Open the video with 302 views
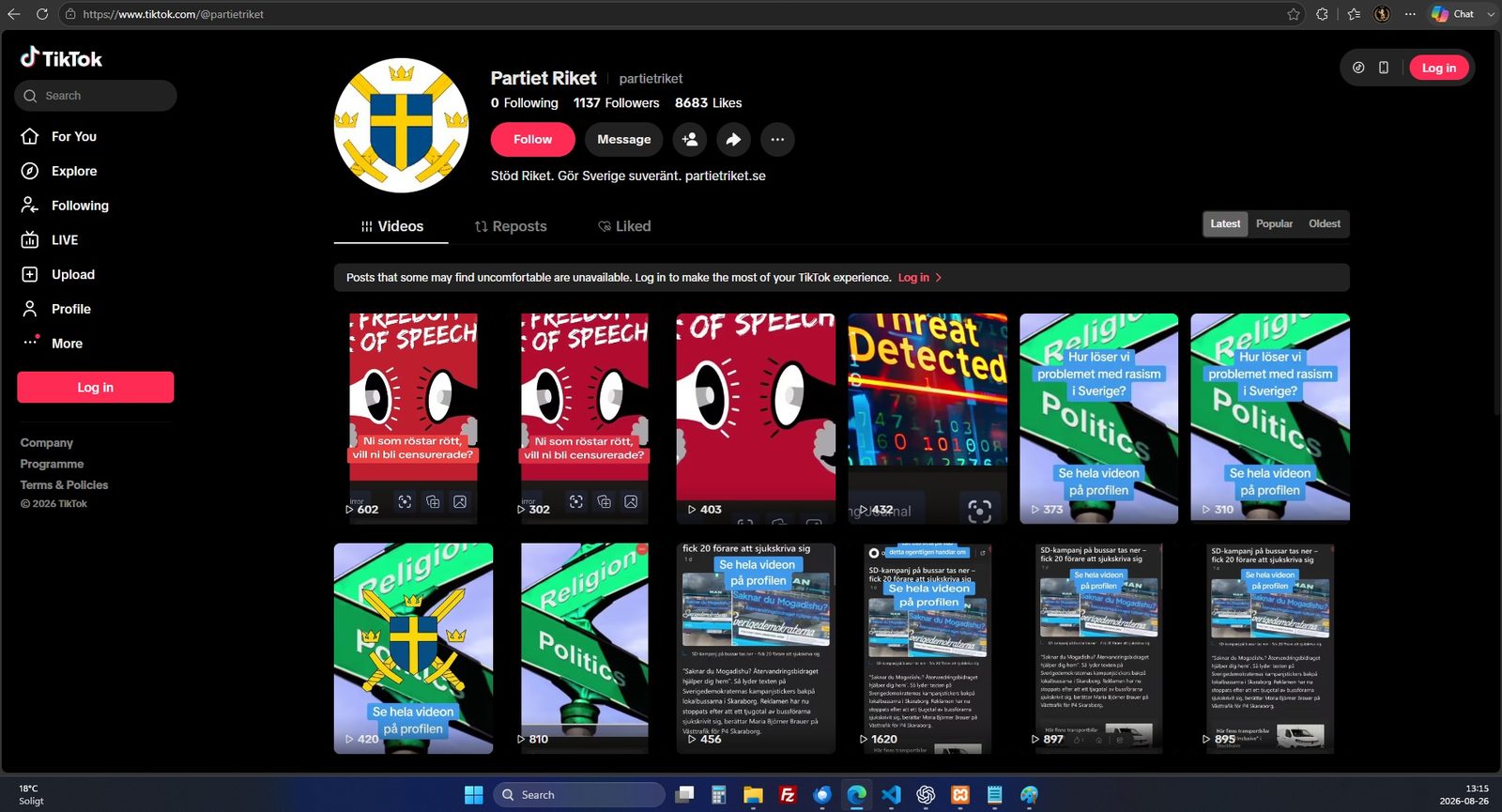 (x=584, y=419)
